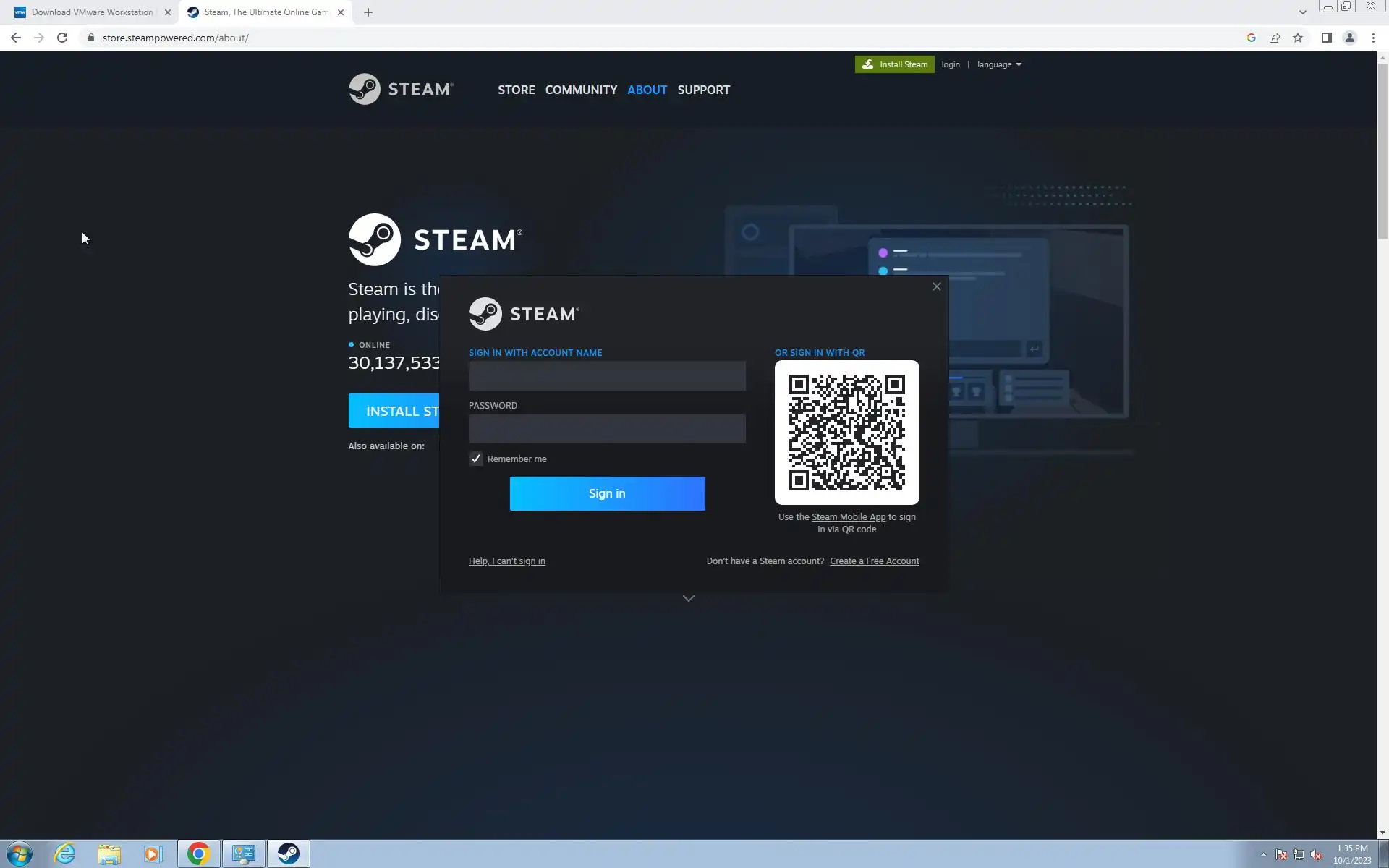Close the Steam sign-in dialog

[x=936, y=286]
